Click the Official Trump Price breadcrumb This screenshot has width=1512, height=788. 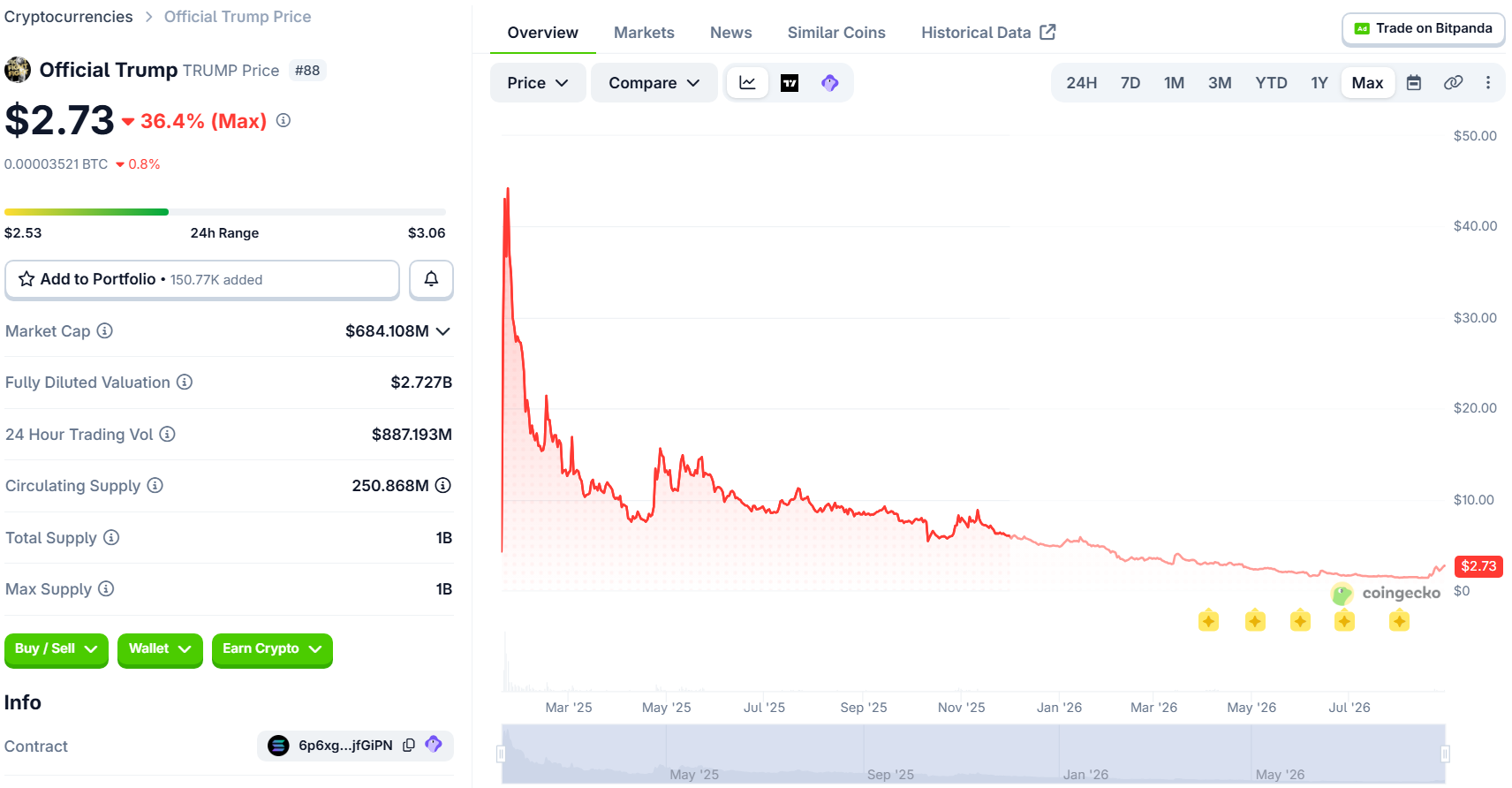point(238,17)
